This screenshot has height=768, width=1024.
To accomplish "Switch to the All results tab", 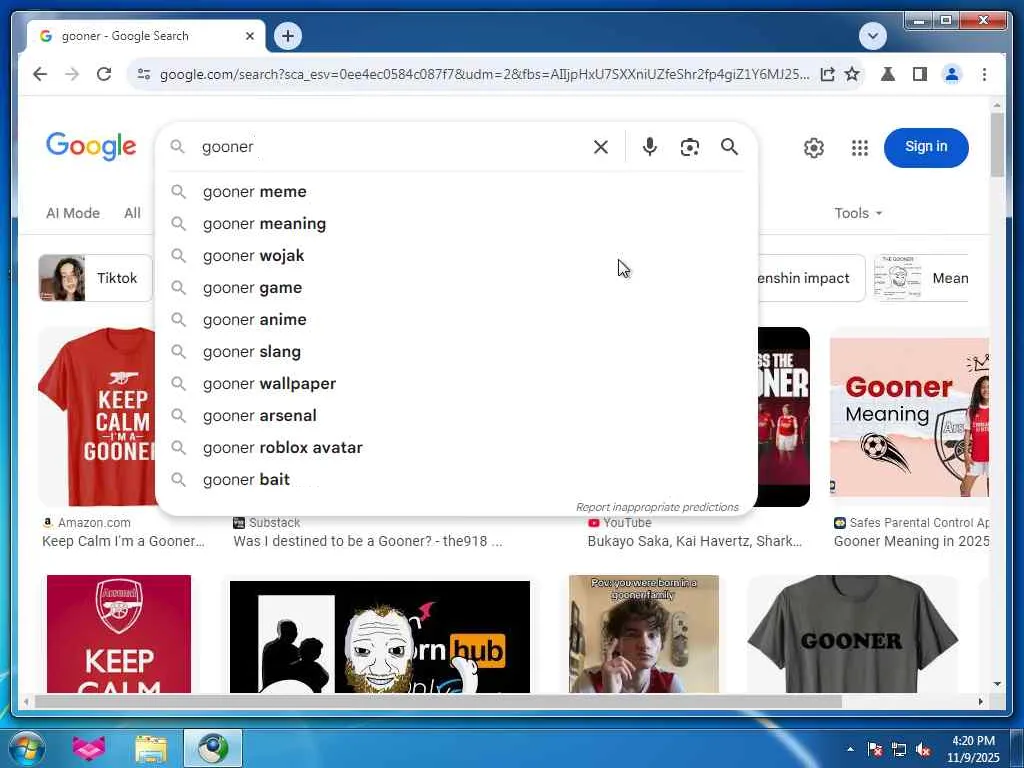I will point(133,213).
